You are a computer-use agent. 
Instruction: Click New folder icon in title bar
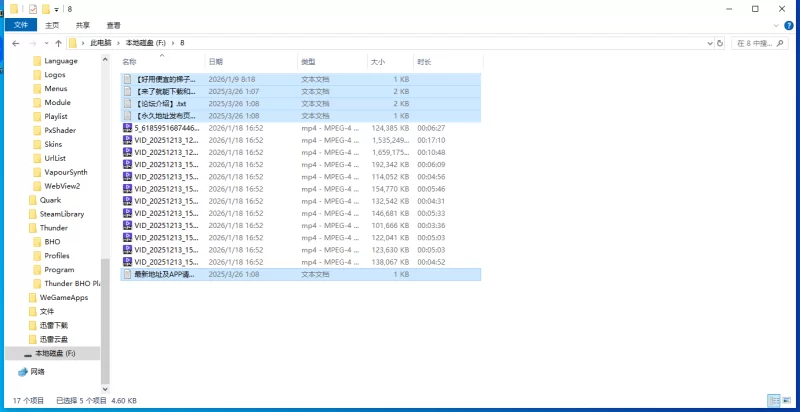pyautogui.click(x=46, y=9)
